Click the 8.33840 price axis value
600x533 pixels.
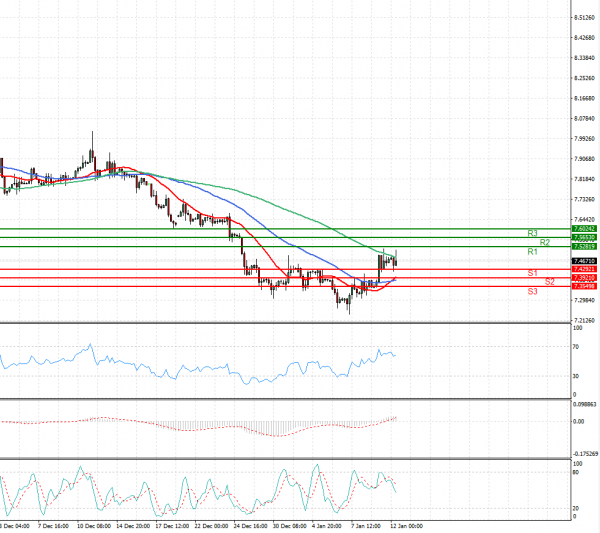[x=585, y=58]
